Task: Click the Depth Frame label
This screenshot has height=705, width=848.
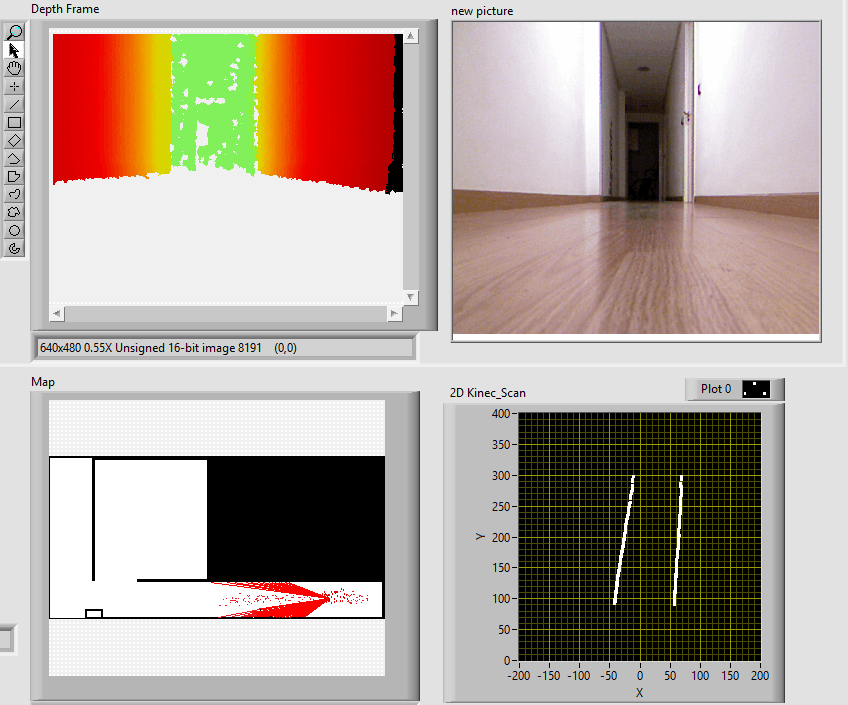Action: (x=65, y=9)
